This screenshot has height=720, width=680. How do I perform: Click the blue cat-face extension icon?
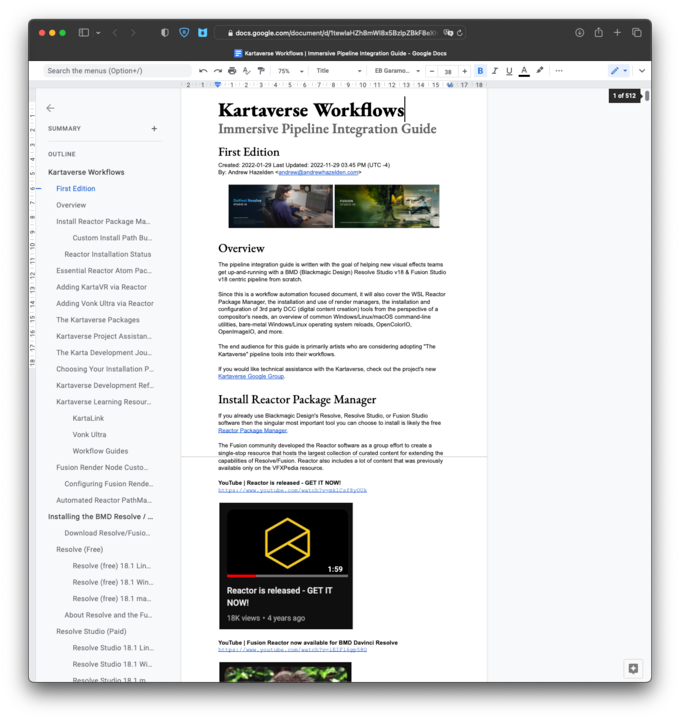(202, 33)
